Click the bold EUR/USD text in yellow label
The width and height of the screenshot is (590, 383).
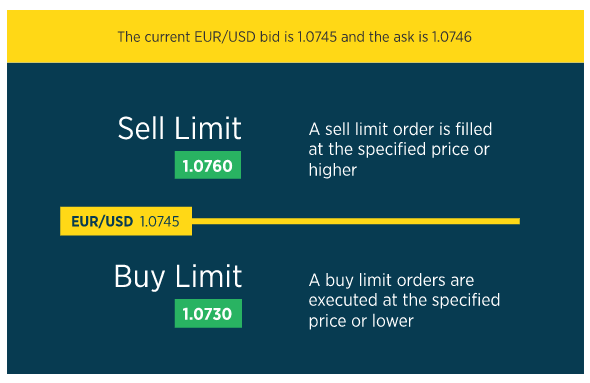[x=102, y=222]
